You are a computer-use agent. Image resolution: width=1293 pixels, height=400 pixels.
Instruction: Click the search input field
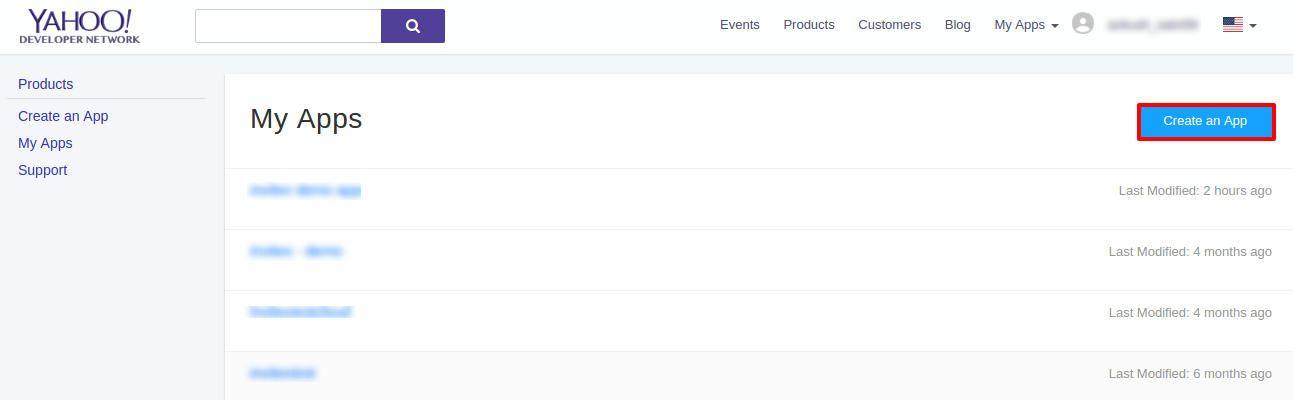[x=288, y=26]
